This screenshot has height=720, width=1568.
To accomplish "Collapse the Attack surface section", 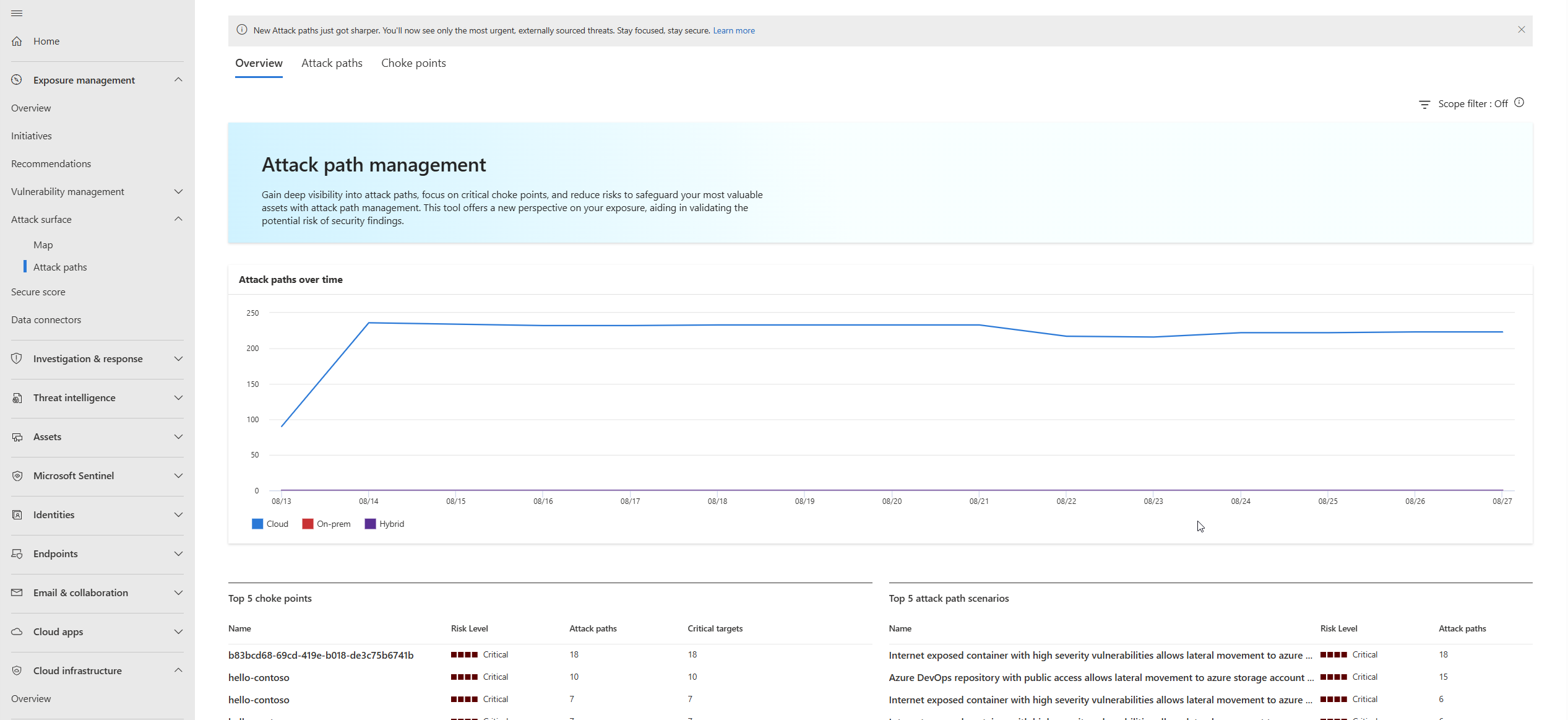I will click(178, 219).
